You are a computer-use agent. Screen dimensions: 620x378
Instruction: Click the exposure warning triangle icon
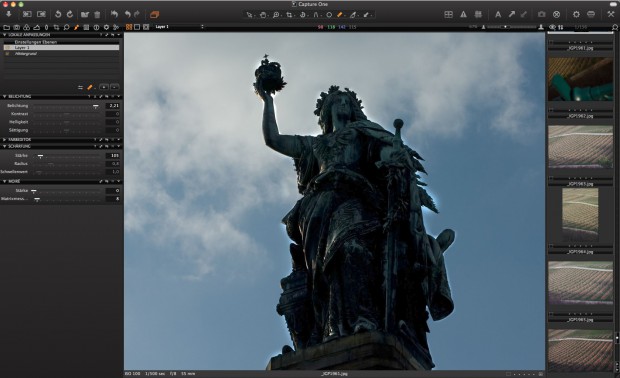(x=463, y=14)
